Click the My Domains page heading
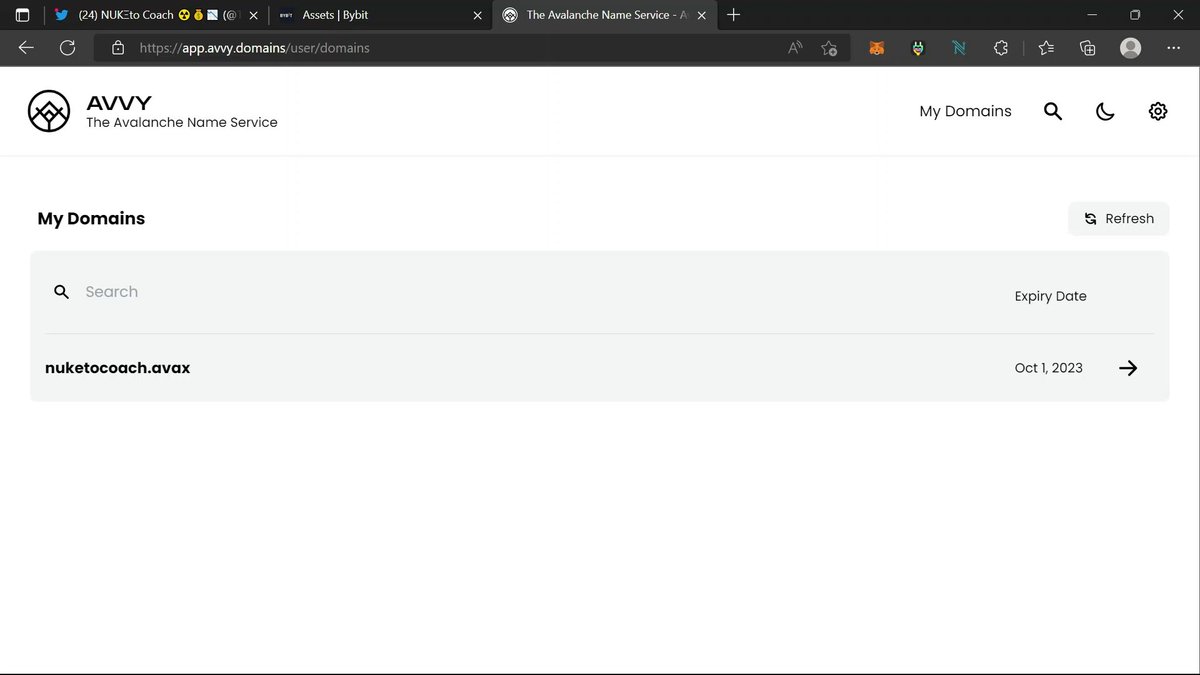 [x=91, y=218]
